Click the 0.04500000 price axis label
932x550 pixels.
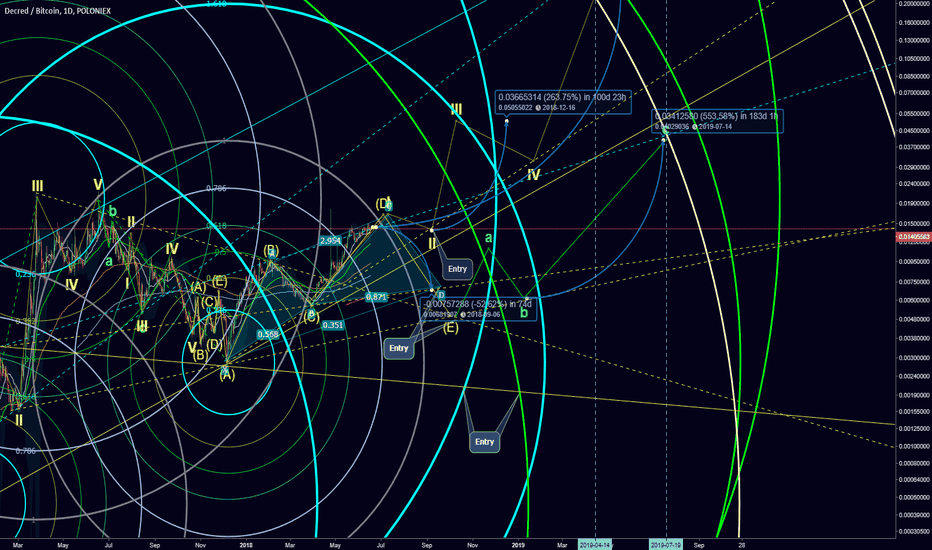914,131
